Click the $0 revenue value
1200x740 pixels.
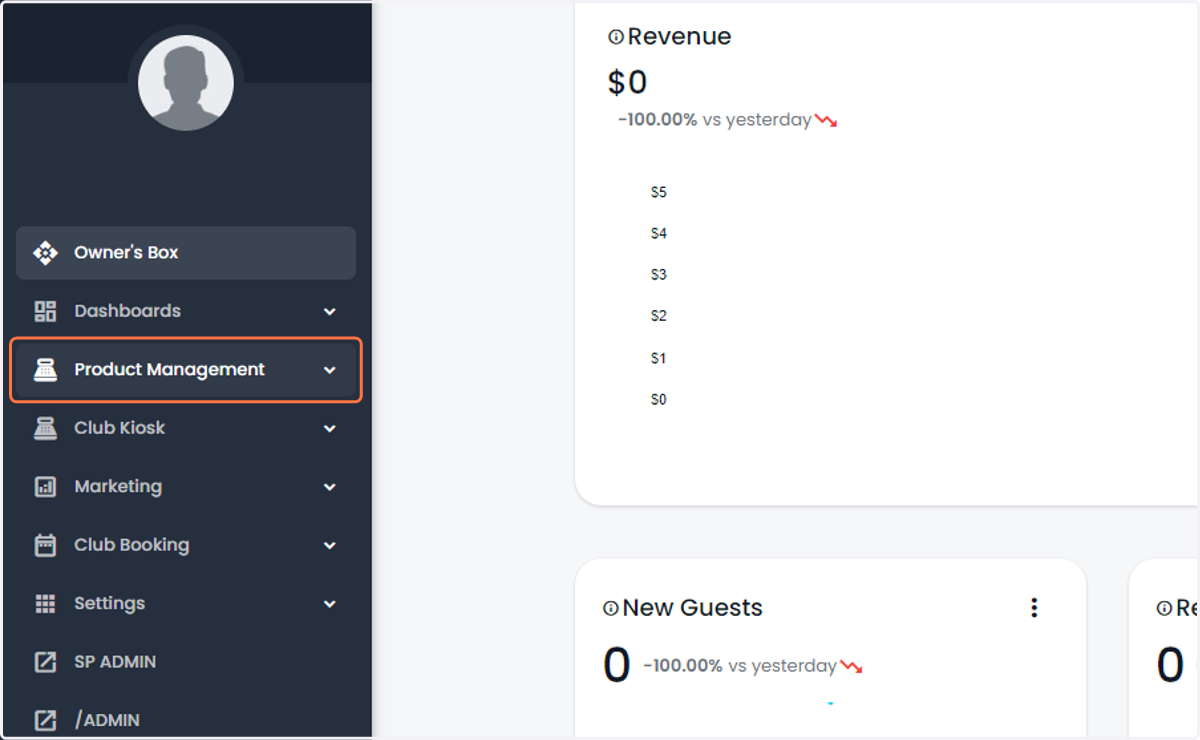pyautogui.click(x=628, y=82)
